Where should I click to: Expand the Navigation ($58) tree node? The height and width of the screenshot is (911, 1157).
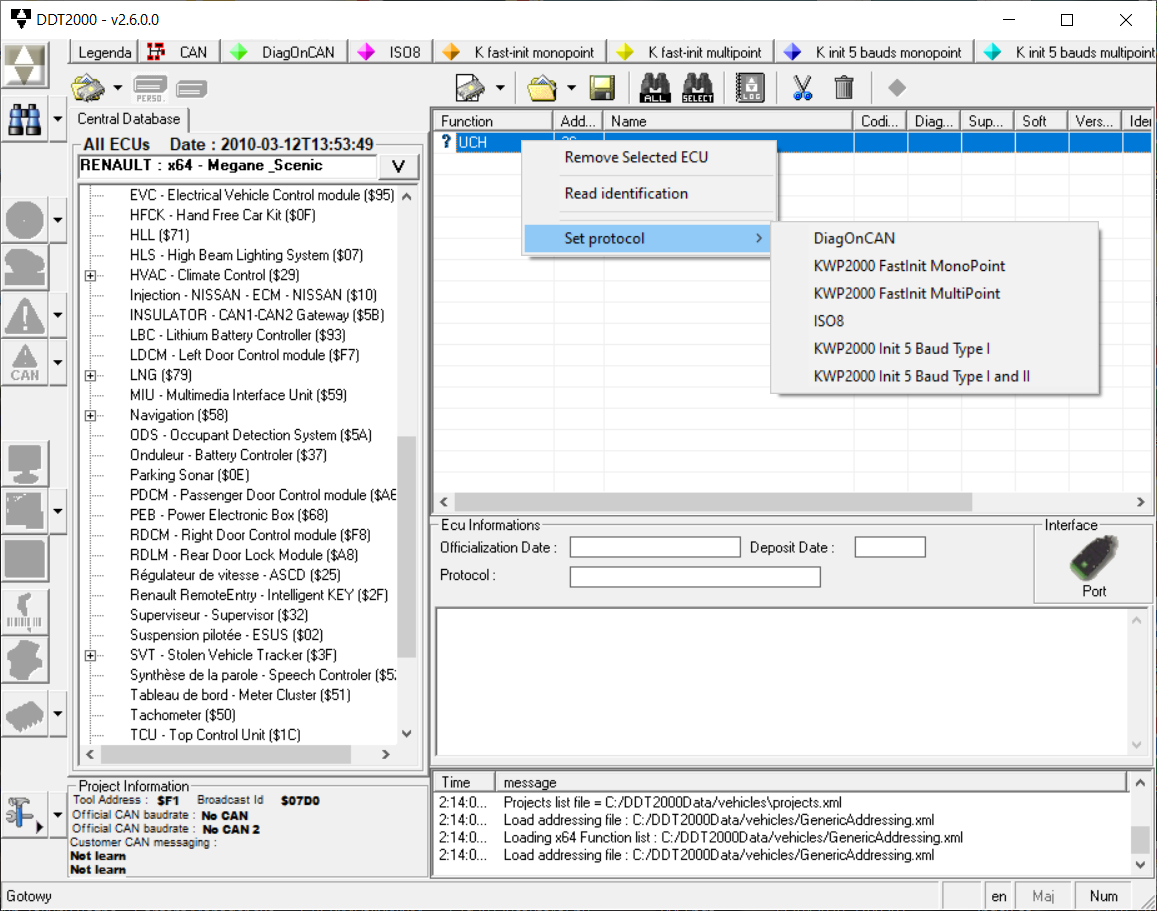point(91,415)
